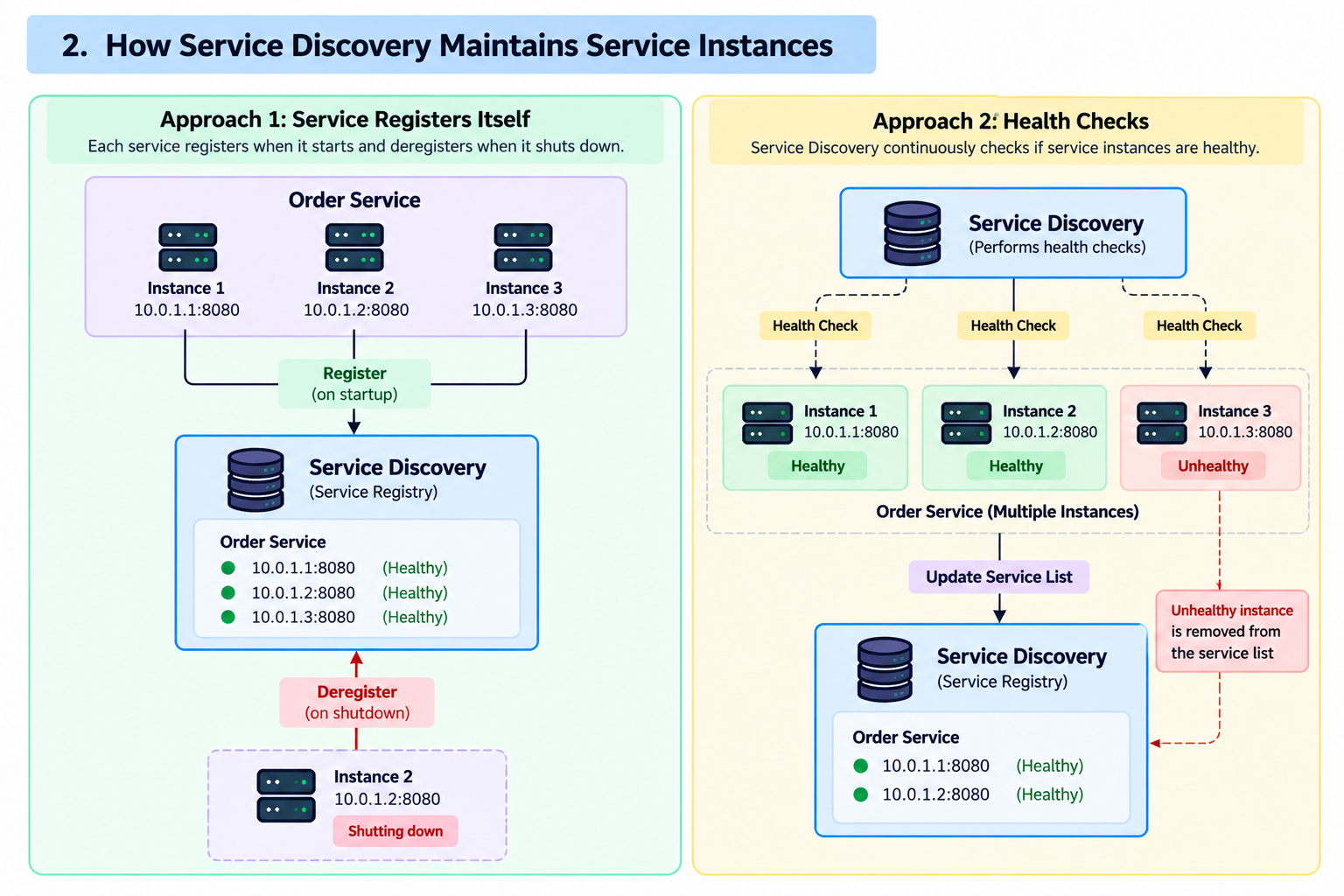Click the Register (on startup) label
1344x896 pixels.
pos(354,383)
